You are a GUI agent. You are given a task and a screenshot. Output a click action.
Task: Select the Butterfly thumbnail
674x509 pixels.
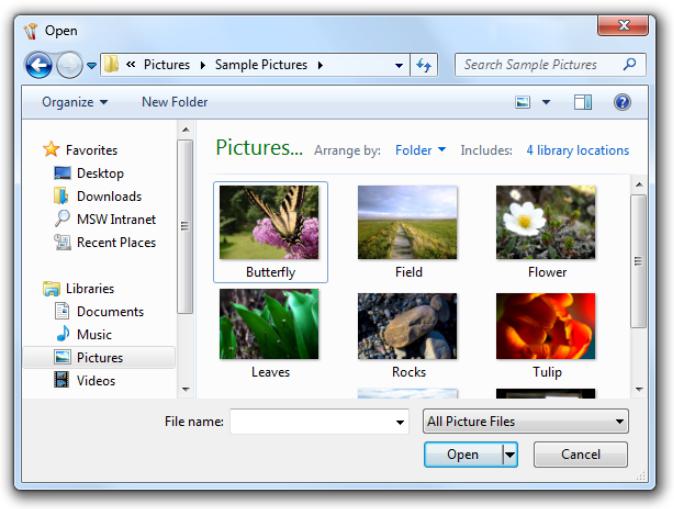[x=270, y=232]
